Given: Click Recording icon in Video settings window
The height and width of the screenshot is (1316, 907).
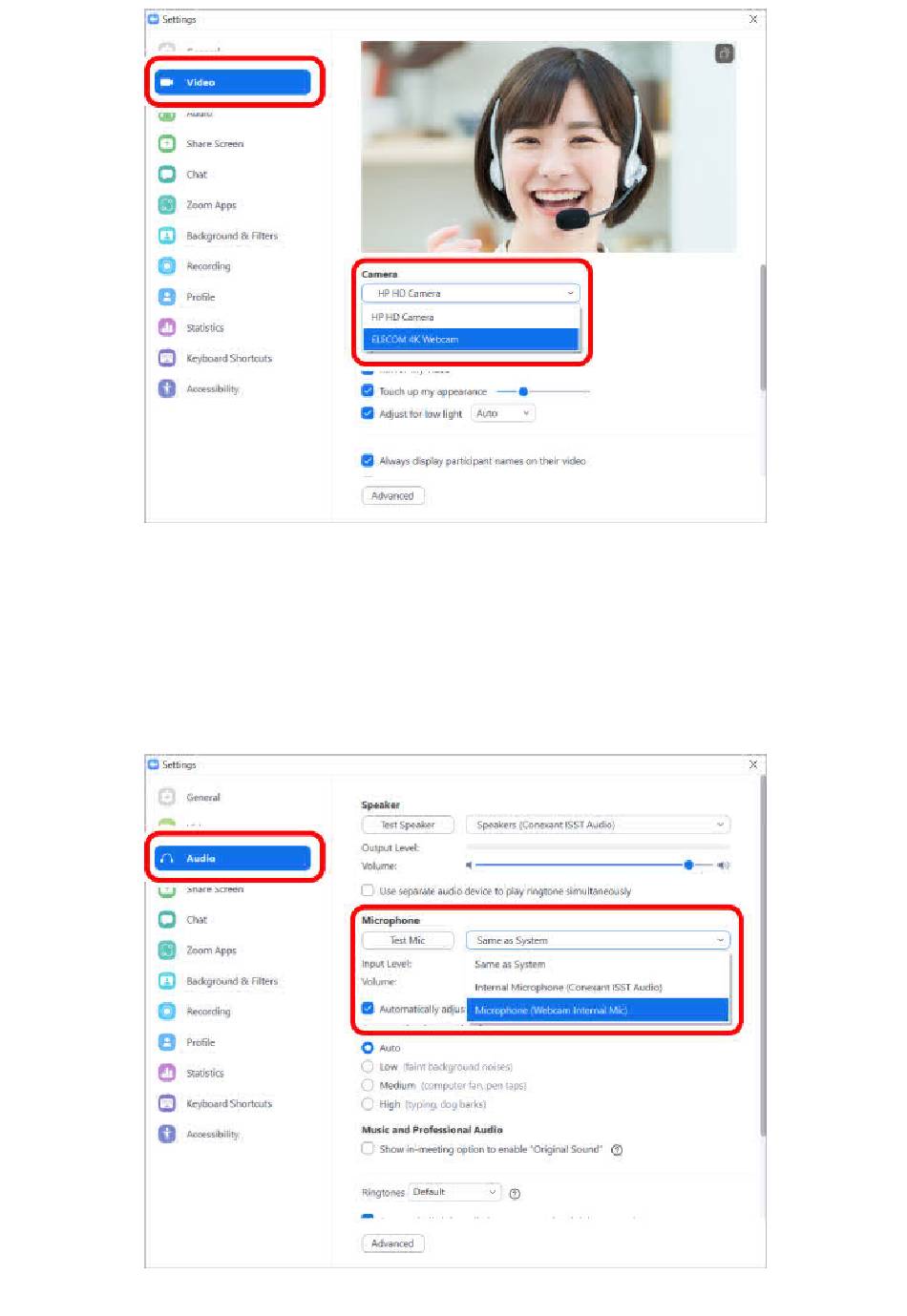Looking at the screenshot, I should point(167,266).
